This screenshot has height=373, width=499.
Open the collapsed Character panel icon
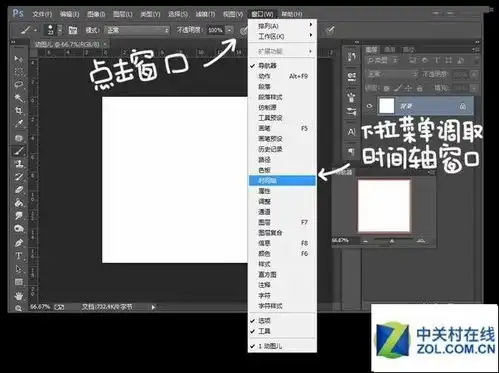351,132
